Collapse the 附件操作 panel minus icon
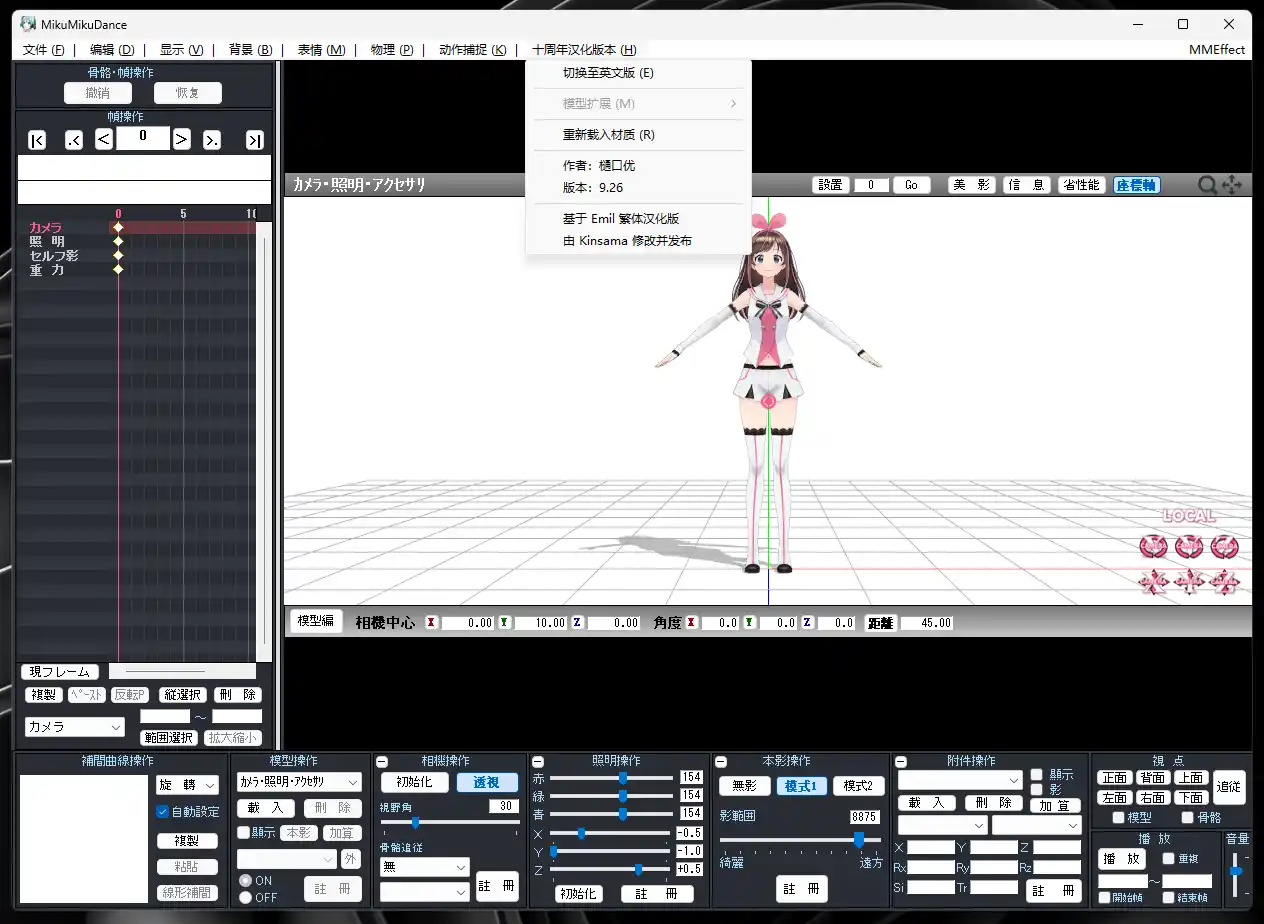This screenshot has height=924, width=1264. pos(900,762)
